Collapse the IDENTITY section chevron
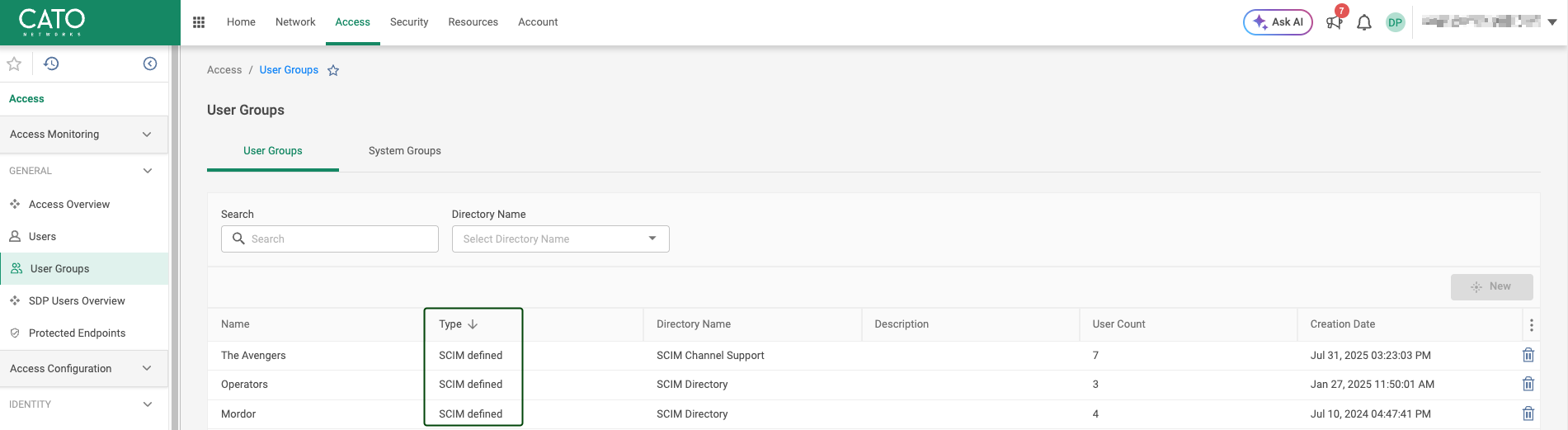Screen dimensions: 1568x430 pos(148,404)
